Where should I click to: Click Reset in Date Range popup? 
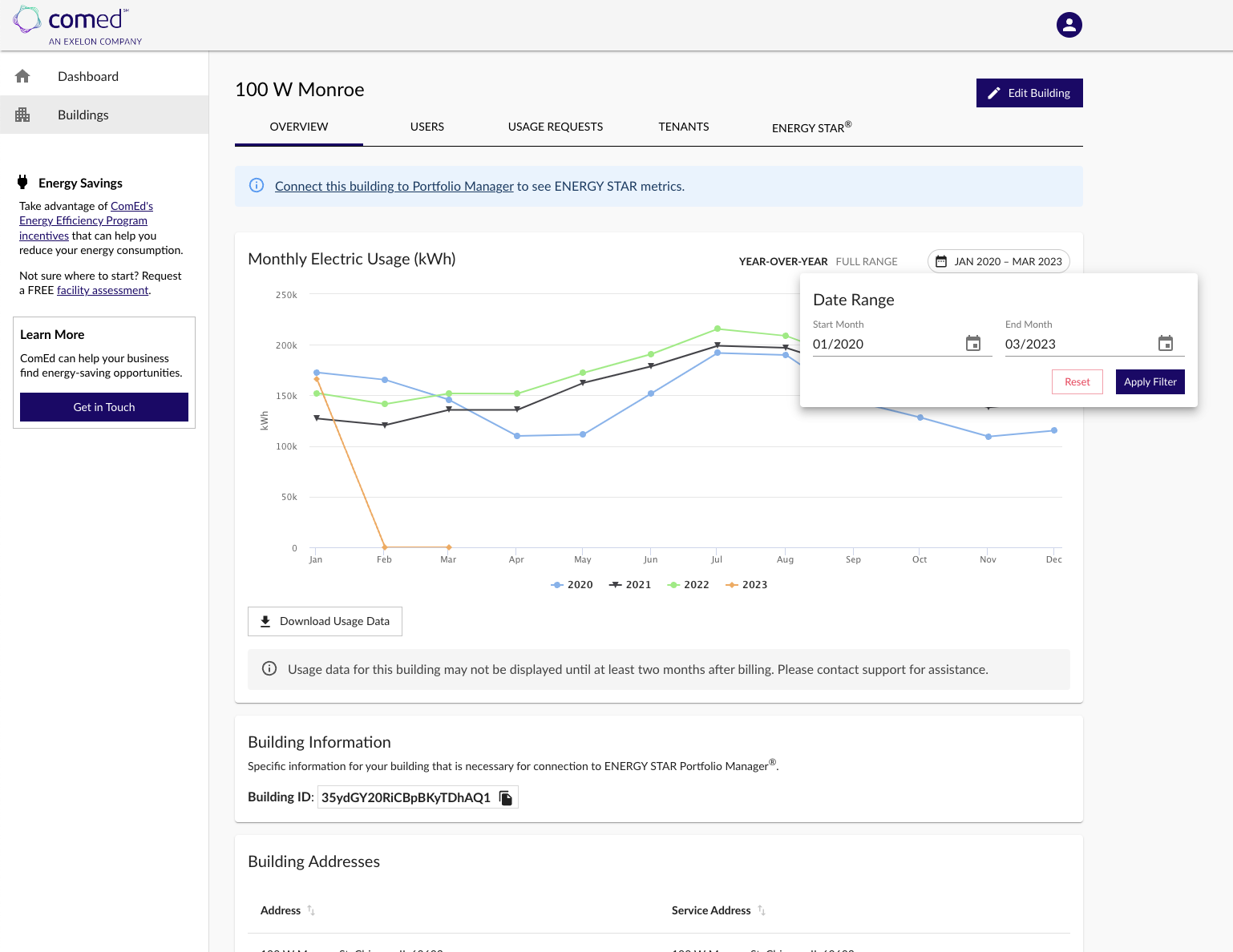click(x=1077, y=382)
